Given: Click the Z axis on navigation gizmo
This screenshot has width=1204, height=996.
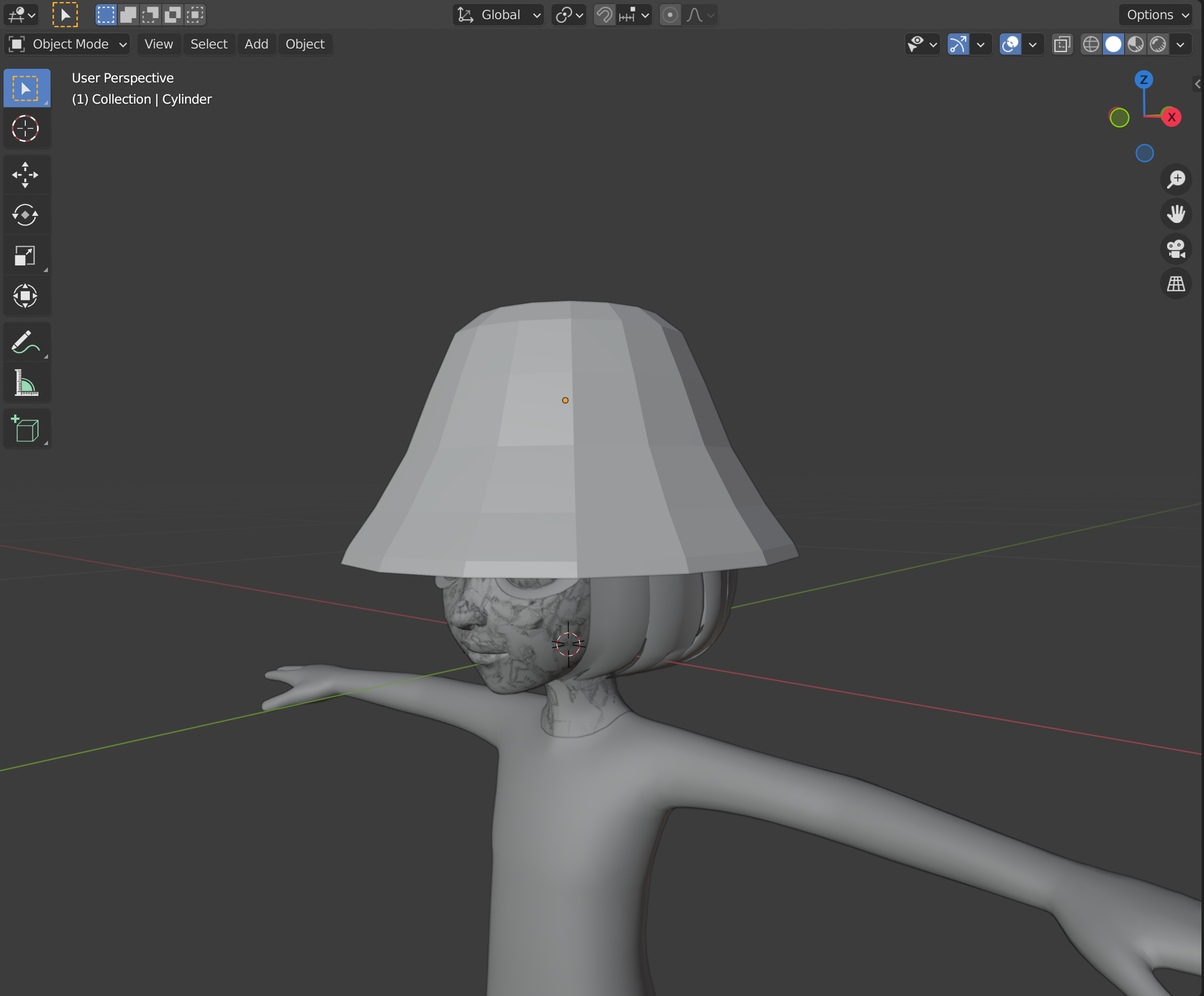Looking at the screenshot, I should [1144, 80].
